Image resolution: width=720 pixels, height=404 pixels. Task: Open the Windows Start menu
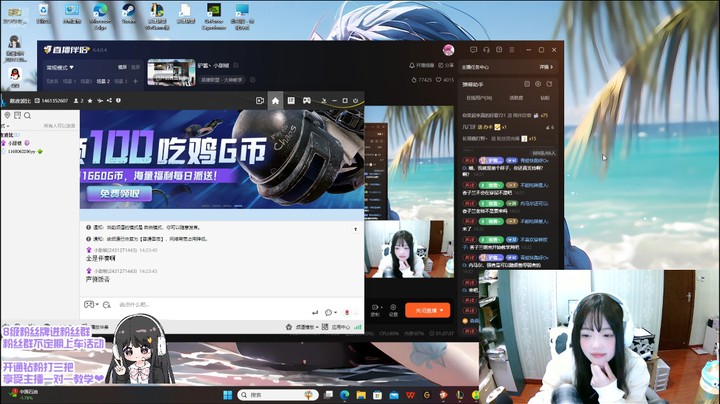pyautogui.click(x=227, y=395)
